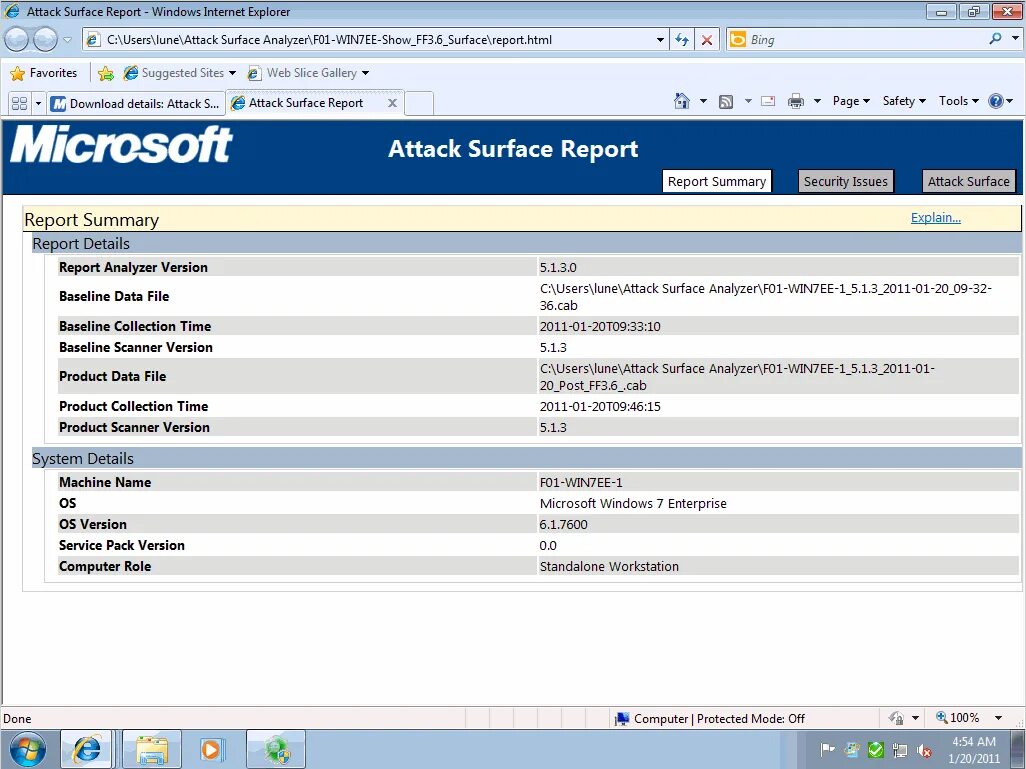Select OS Version value 6.1.7600
Viewport: 1026px width, 769px height.
click(563, 524)
